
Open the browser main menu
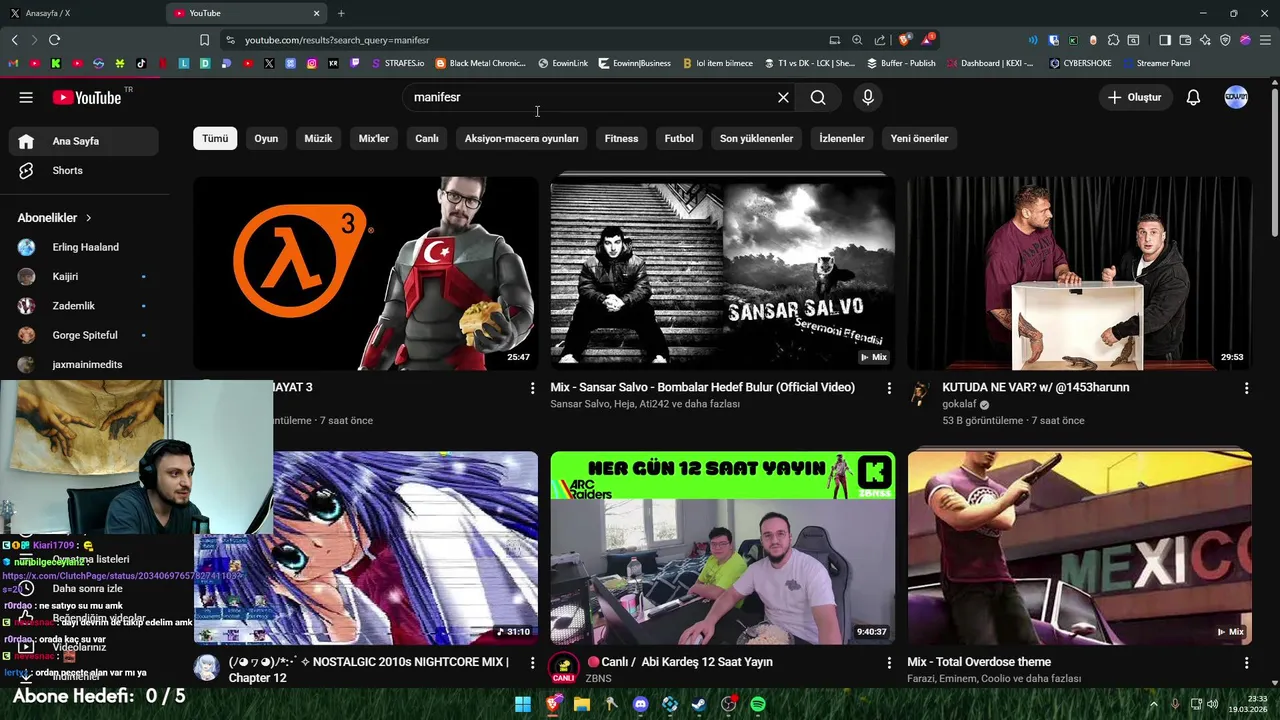(x=1265, y=40)
